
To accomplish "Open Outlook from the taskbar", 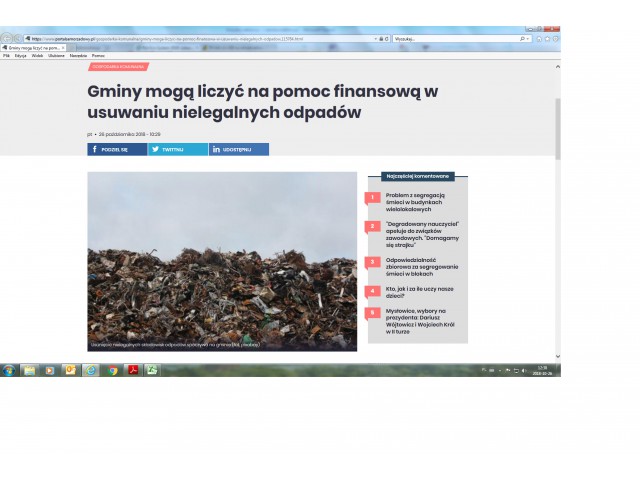I will coord(70,370).
